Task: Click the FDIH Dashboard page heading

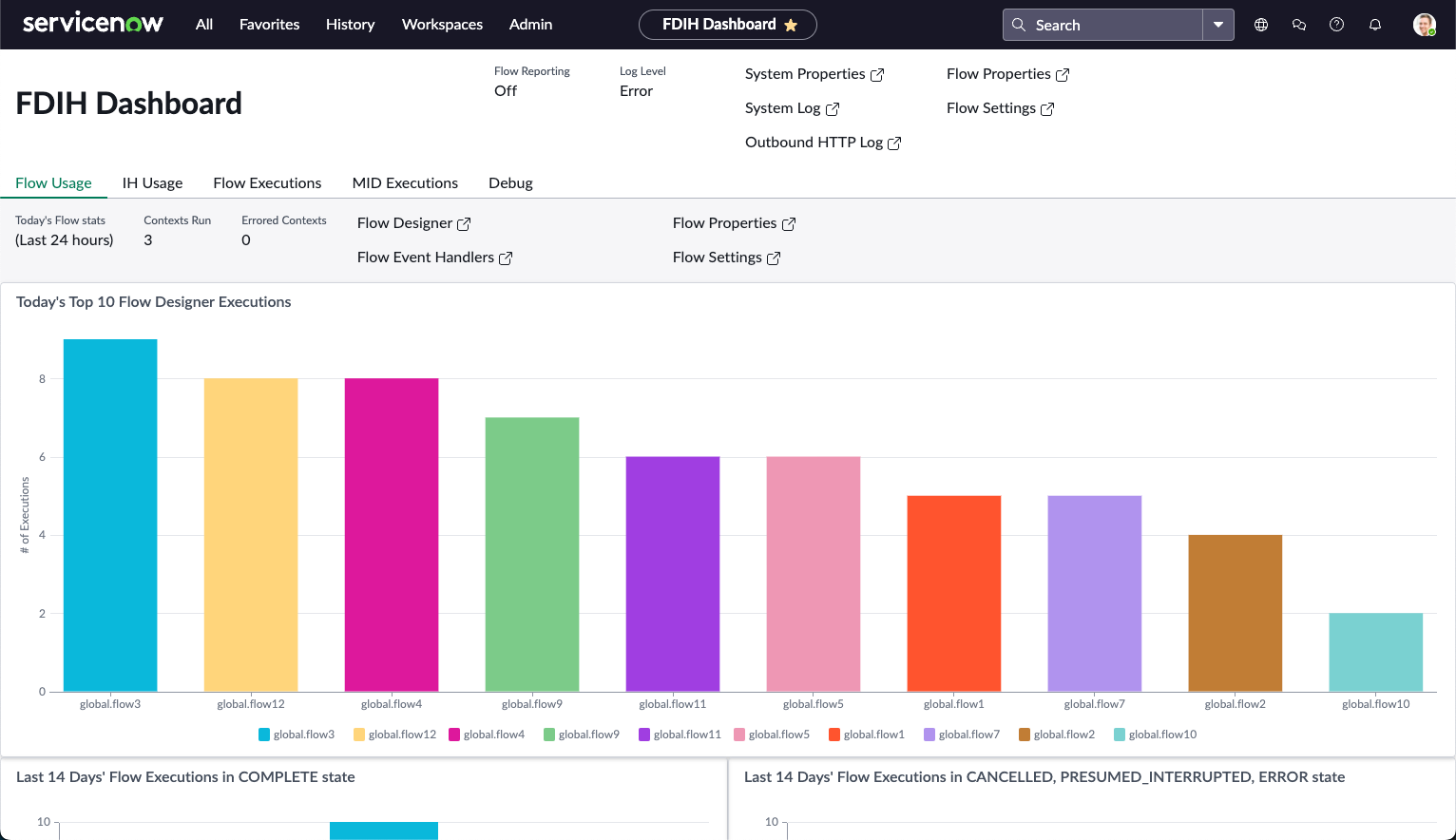Action: 129,104
